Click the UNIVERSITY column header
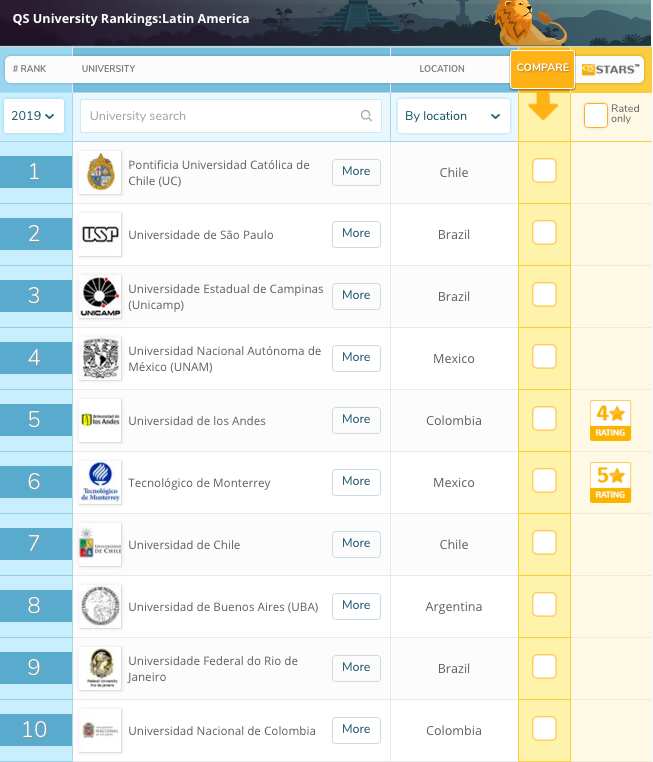This screenshot has height=762, width=653. tap(108, 69)
